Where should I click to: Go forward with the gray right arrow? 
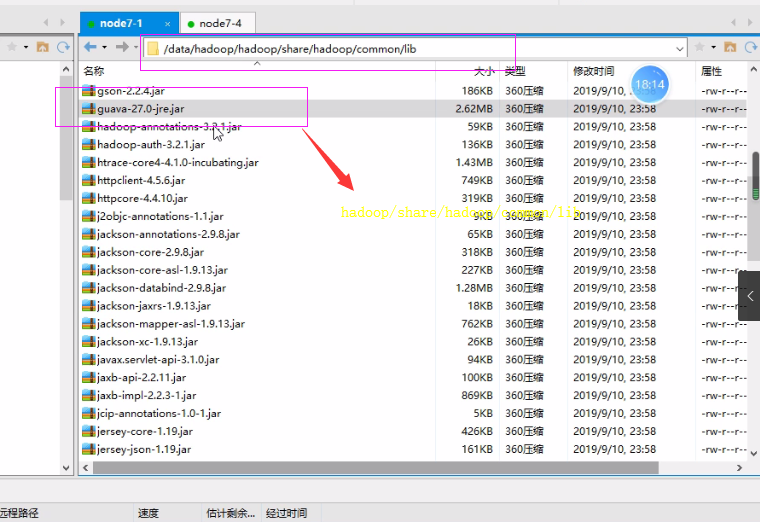[122, 47]
